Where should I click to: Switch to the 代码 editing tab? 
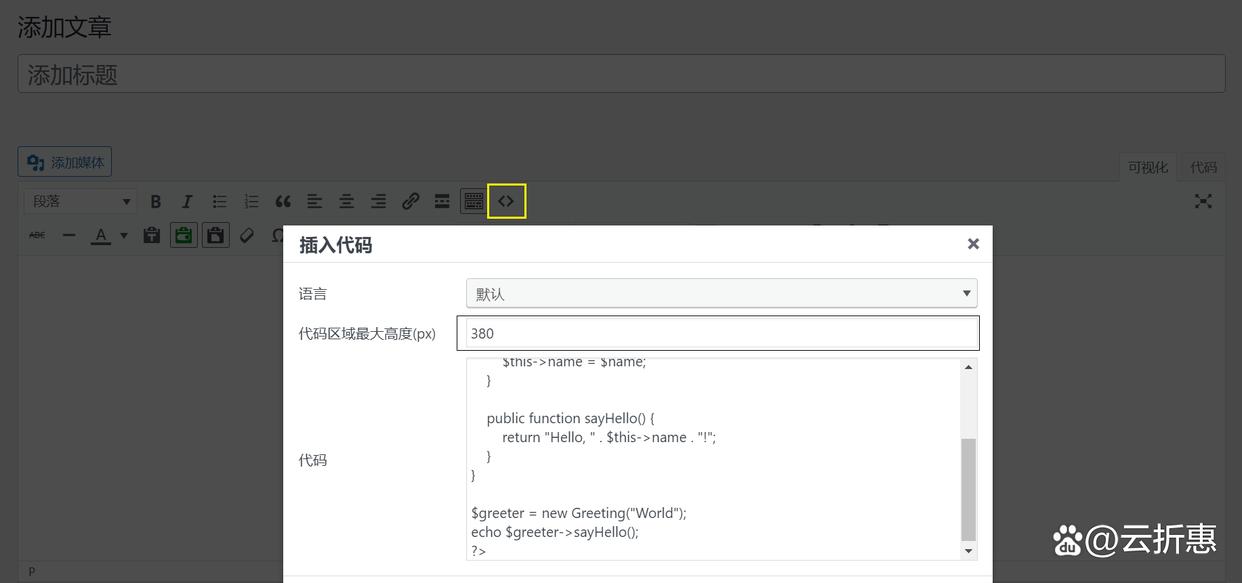click(x=1203, y=167)
